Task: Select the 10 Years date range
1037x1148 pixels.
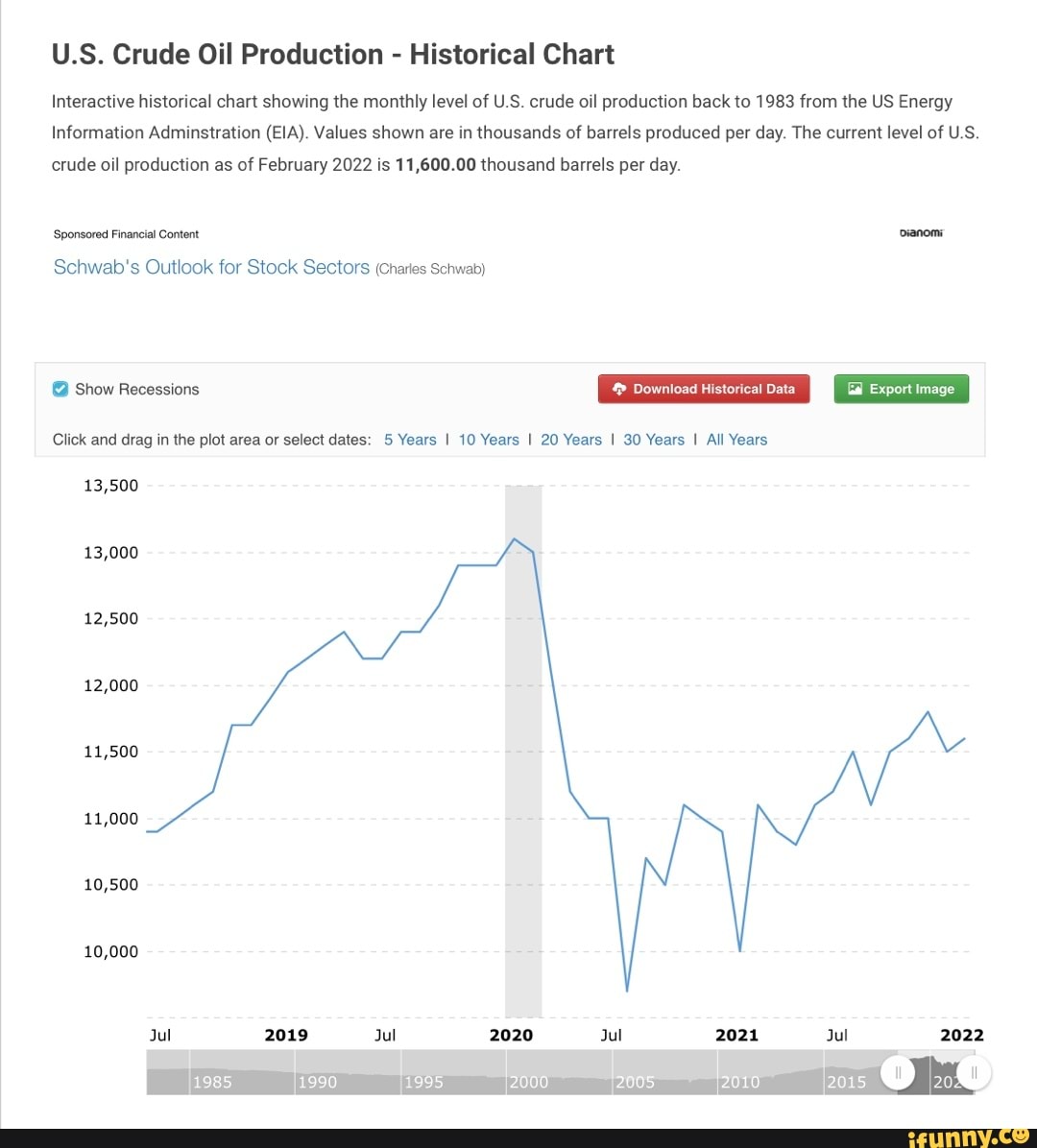Action: (x=489, y=440)
